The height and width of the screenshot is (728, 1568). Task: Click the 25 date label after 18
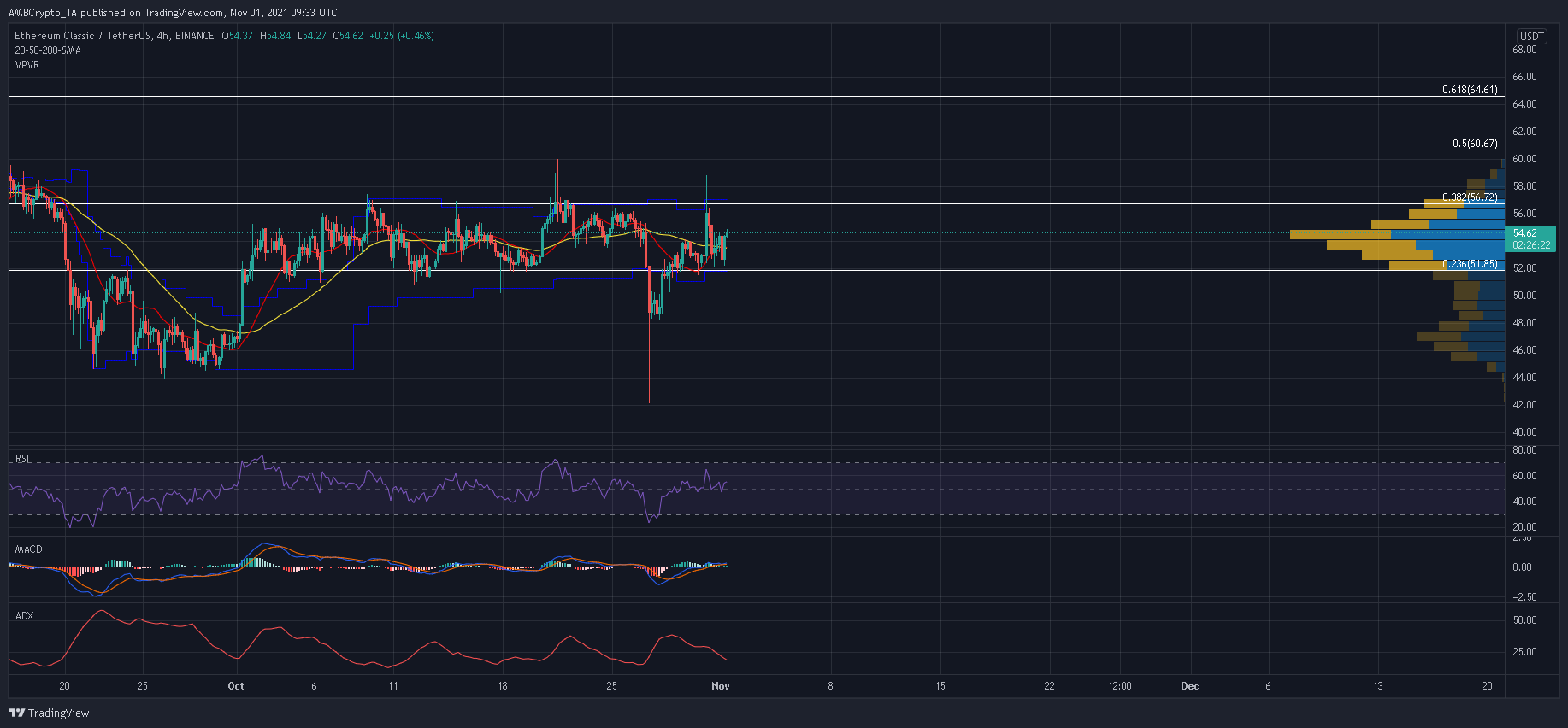pos(611,686)
